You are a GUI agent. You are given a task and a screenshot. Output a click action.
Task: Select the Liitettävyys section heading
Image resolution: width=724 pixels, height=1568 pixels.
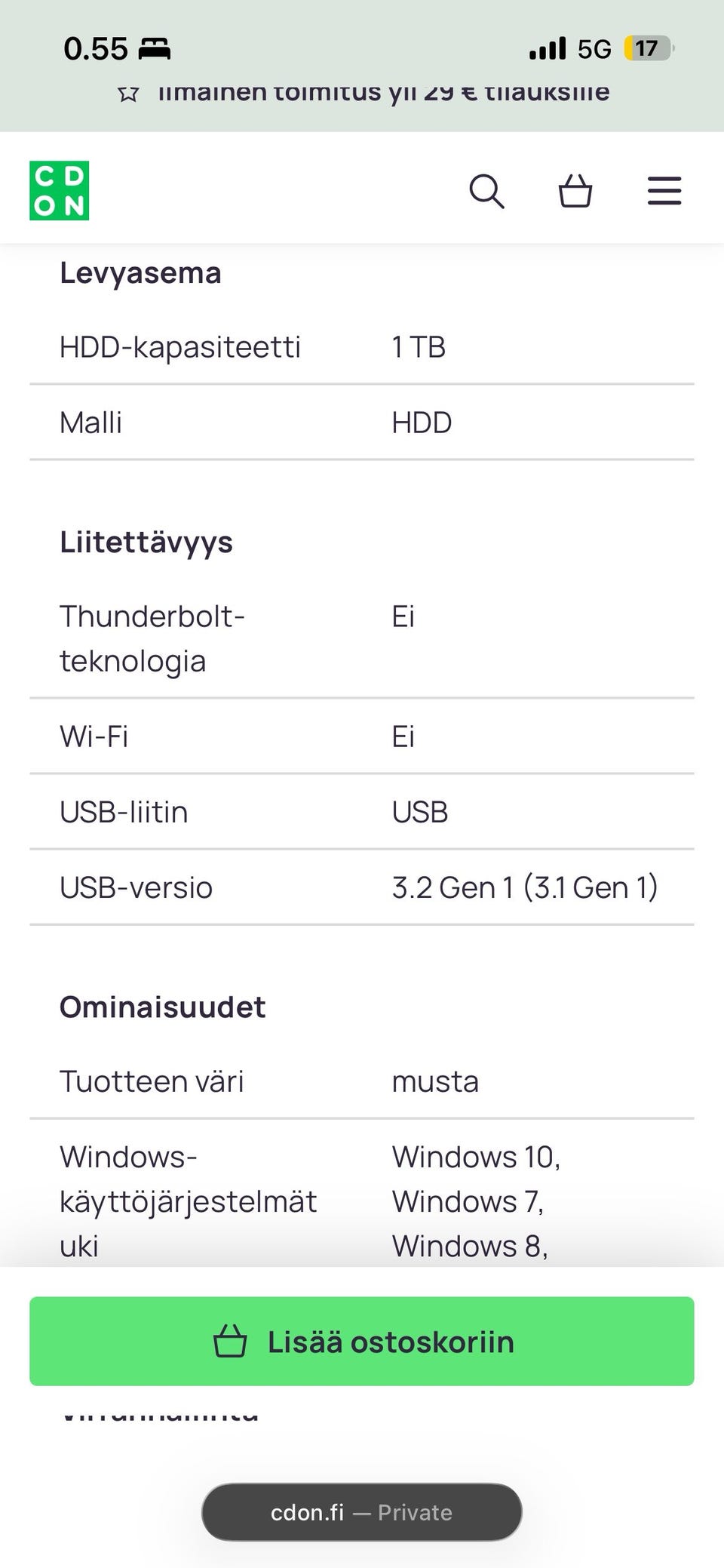(146, 543)
